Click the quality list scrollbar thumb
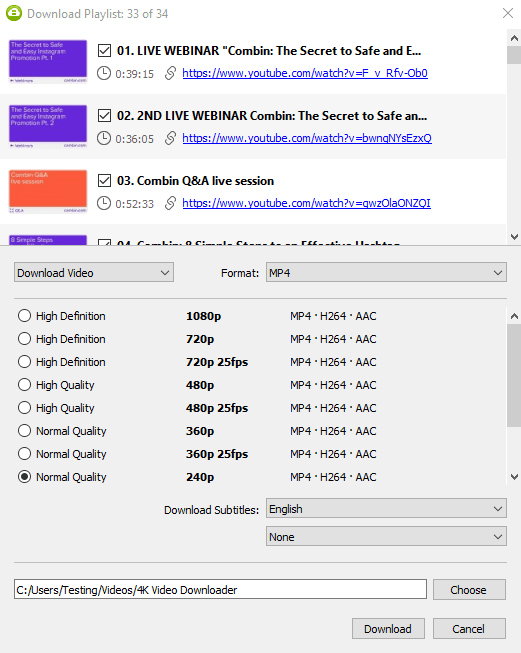Screen dimensions: 521x653 (514, 376)
